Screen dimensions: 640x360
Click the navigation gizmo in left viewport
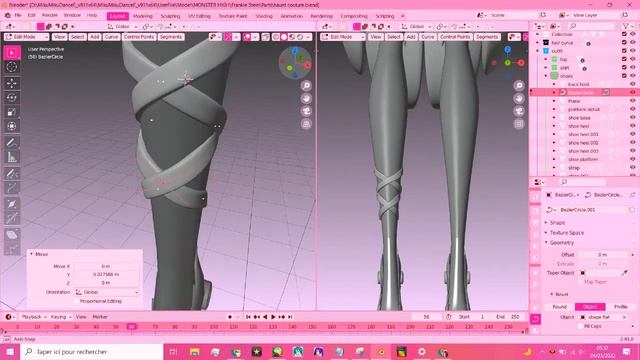coord(295,62)
